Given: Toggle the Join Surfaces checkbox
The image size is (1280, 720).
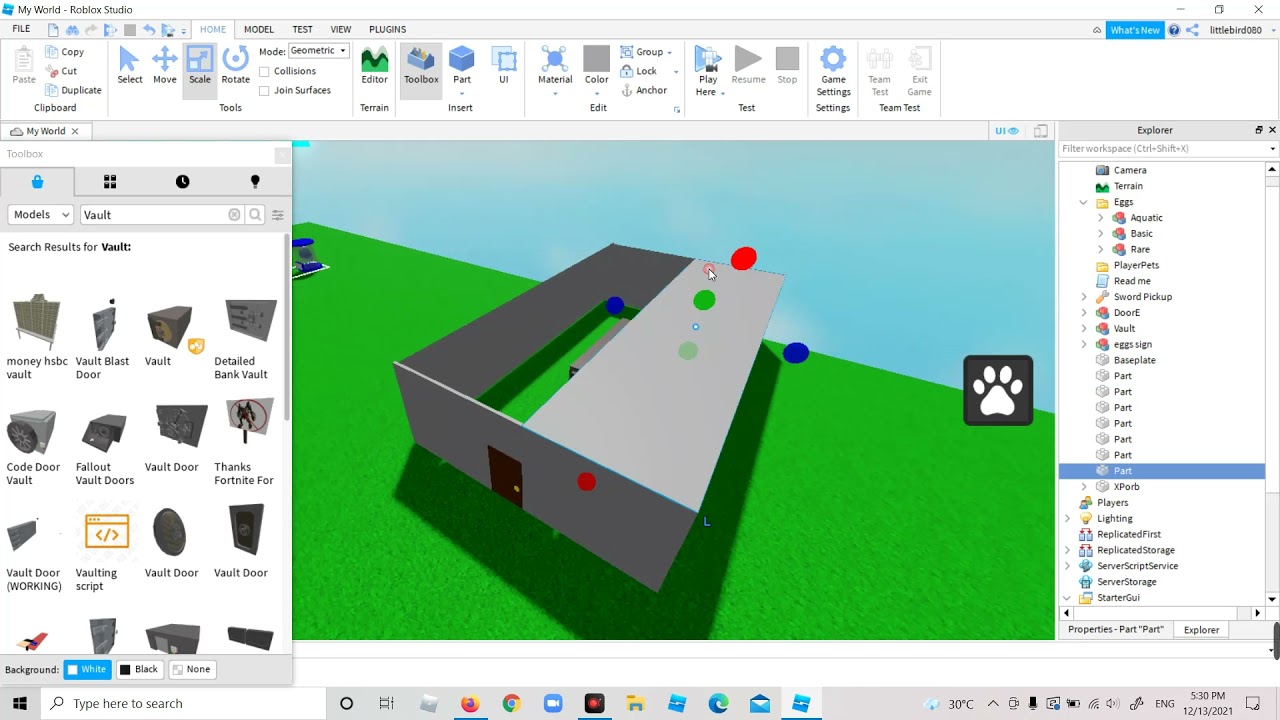Looking at the screenshot, I should point(264,90).
